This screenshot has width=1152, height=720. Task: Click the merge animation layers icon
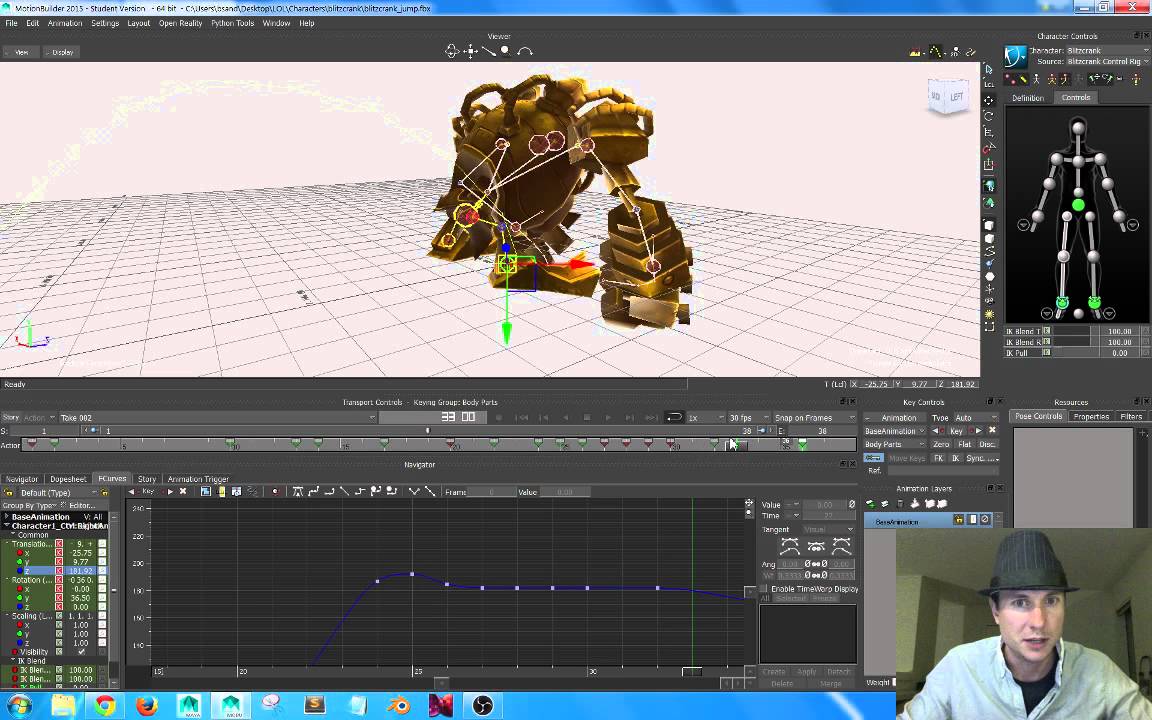[x=915, y=504]
